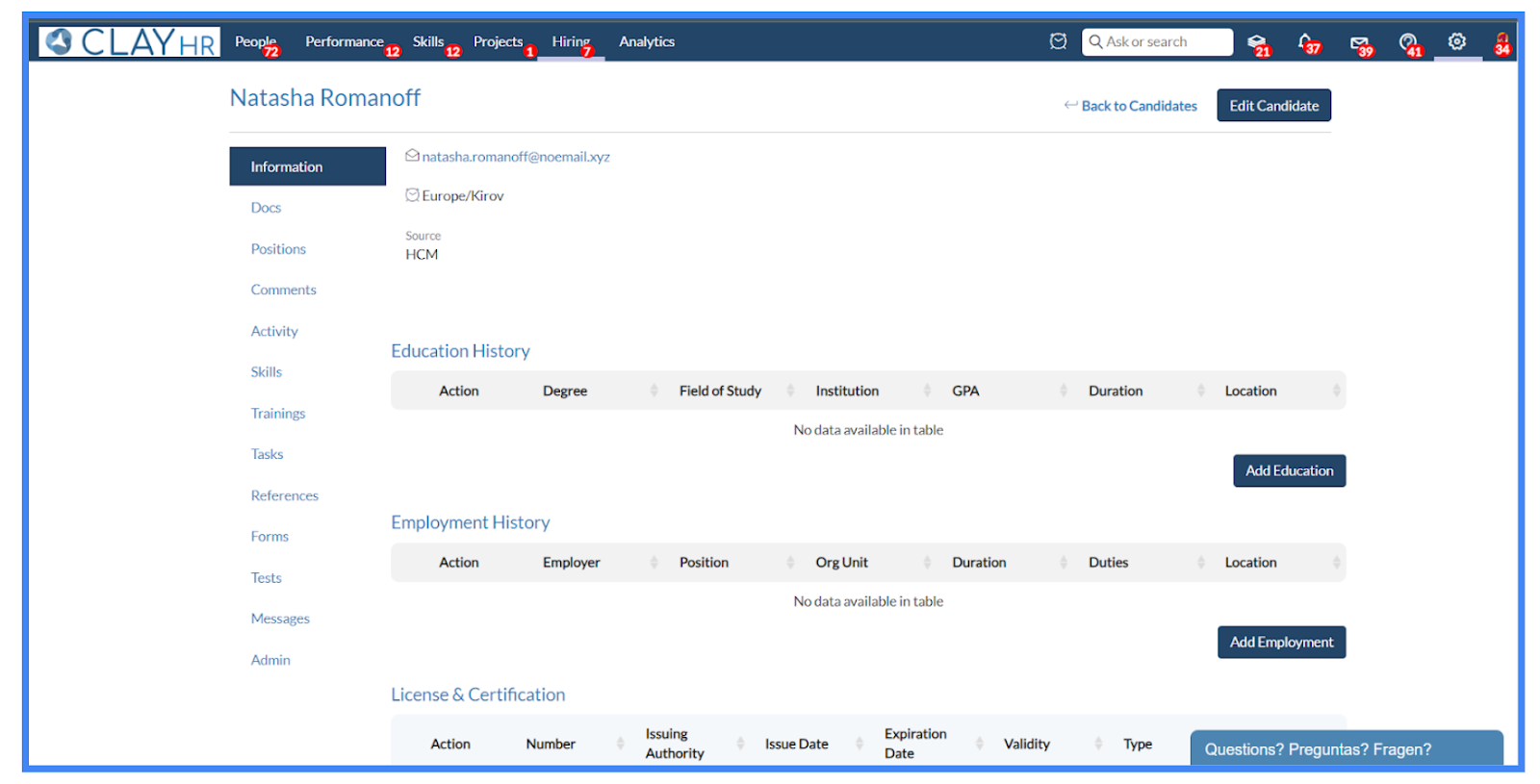Screen dimensions: 1540x784
Task: Switch to the Tasks sidebar tab
Action: (x=267, y=454)
